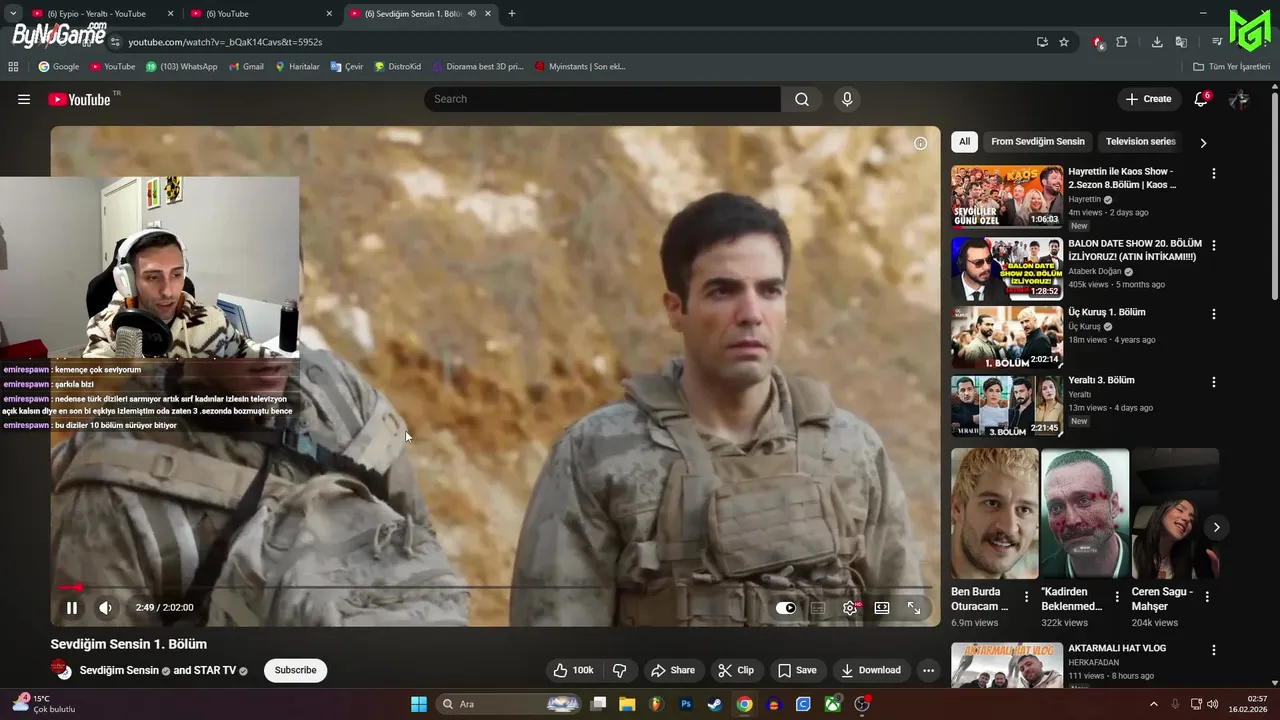Seek on the video progress bar
Screen dimensions: 1280x720
coord(496,588)
